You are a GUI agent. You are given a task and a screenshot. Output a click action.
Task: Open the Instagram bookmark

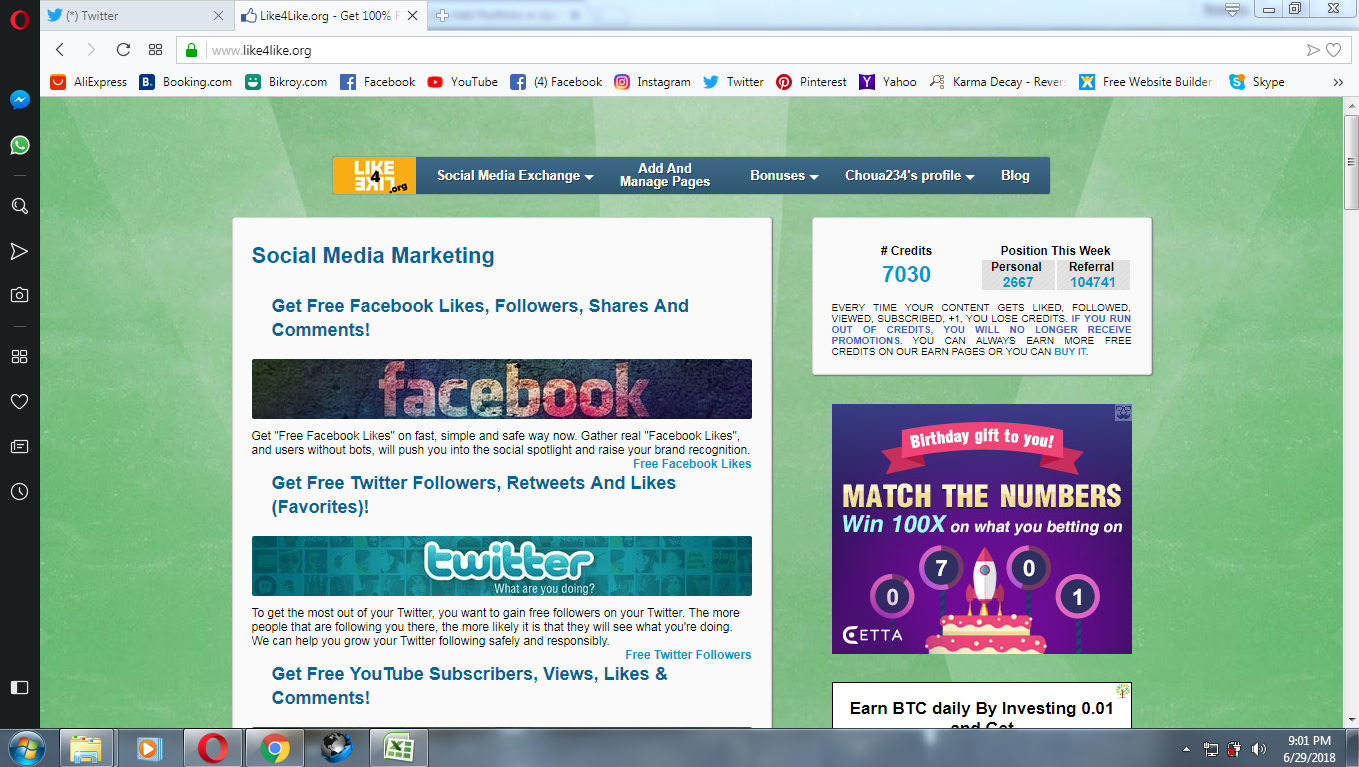pos(652,82)
